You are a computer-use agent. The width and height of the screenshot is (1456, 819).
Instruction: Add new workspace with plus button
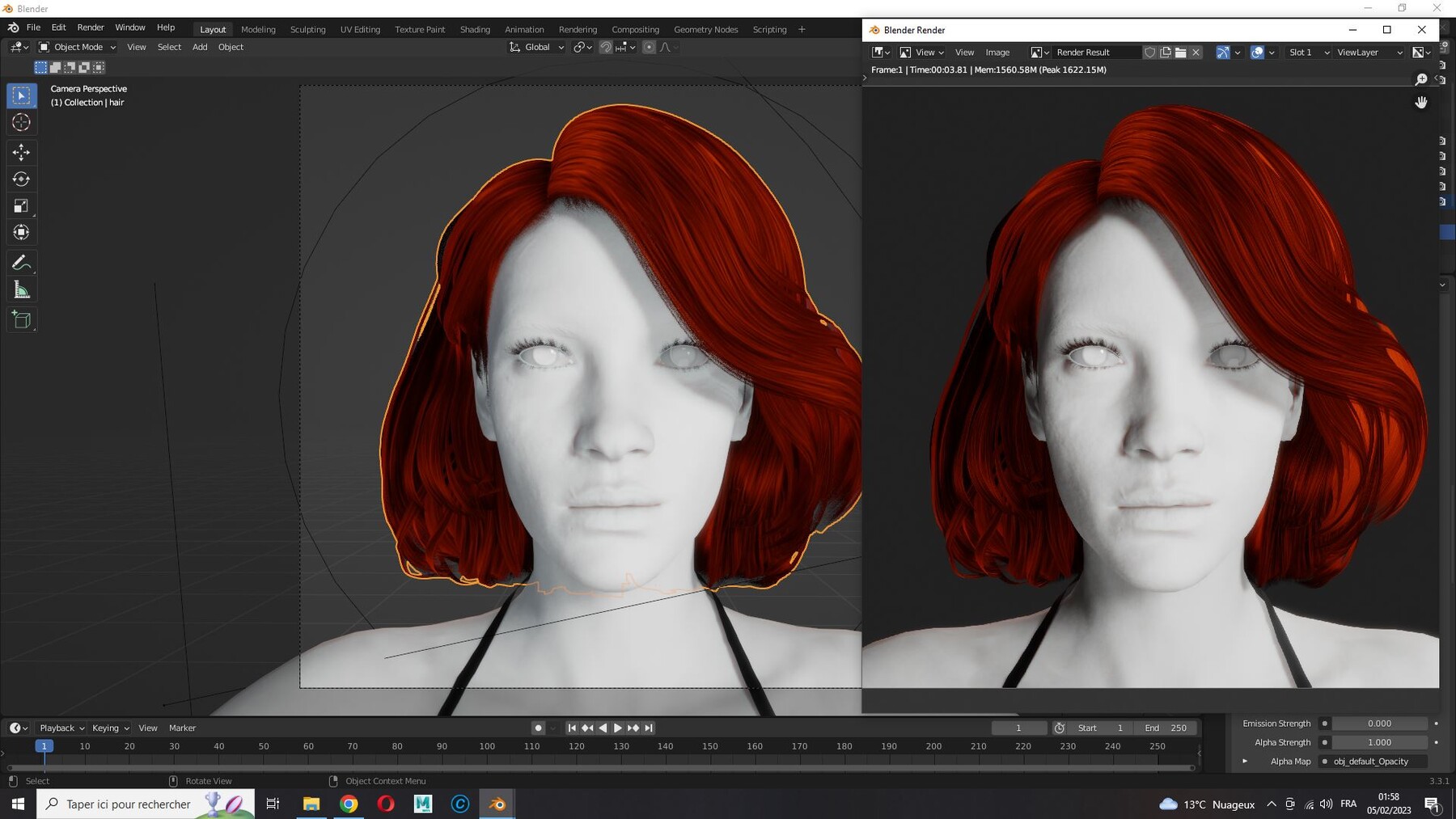coord(802,29)
